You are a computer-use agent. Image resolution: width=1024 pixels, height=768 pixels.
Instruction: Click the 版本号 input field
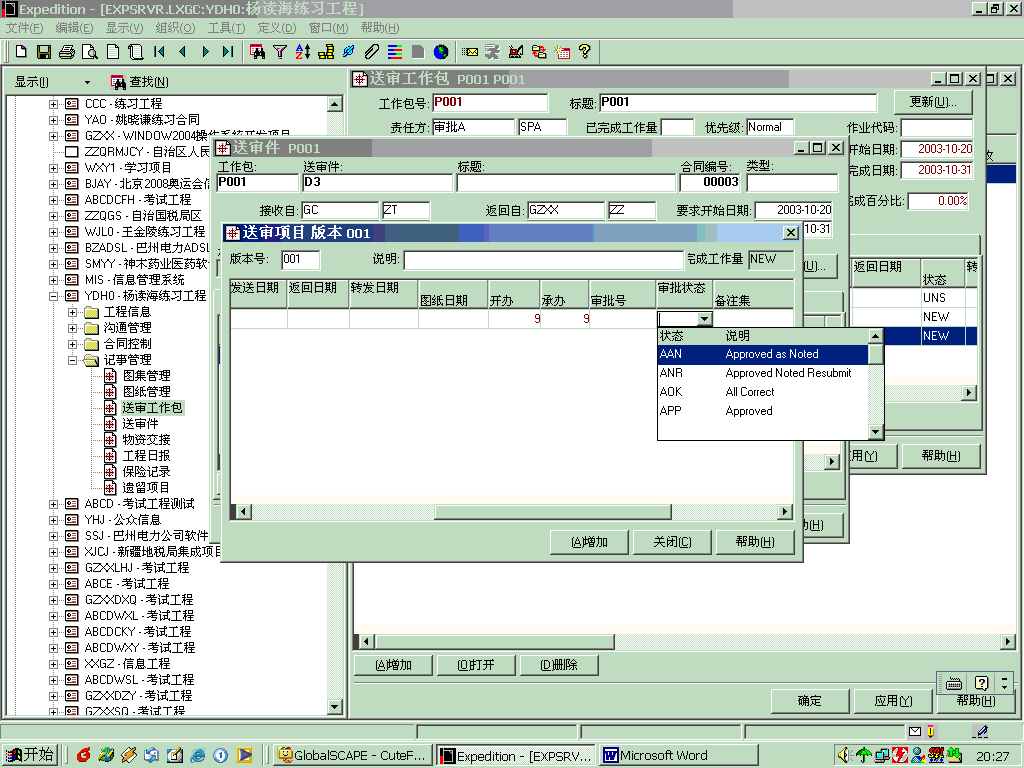301,259
